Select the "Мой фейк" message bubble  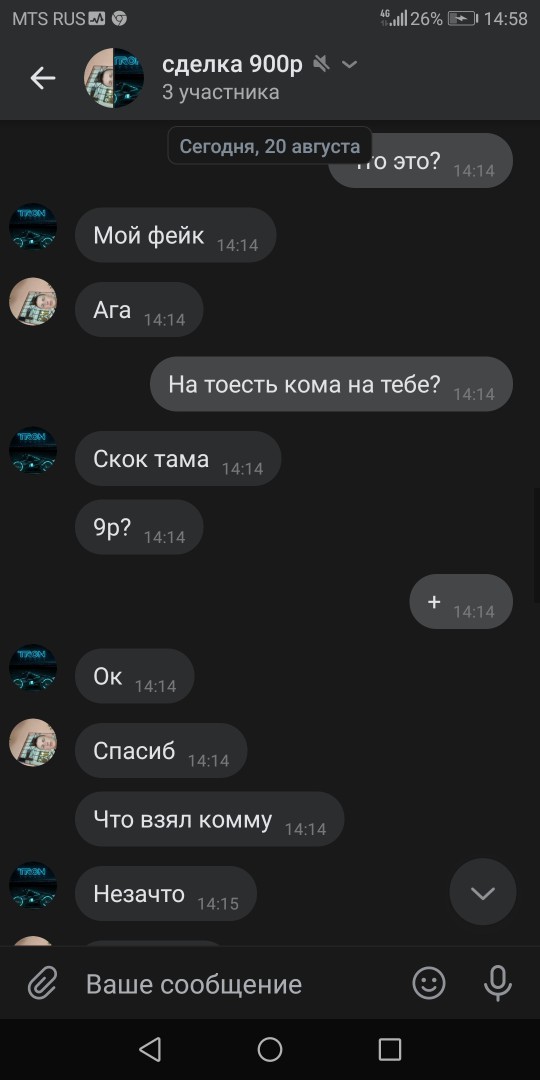175,236
